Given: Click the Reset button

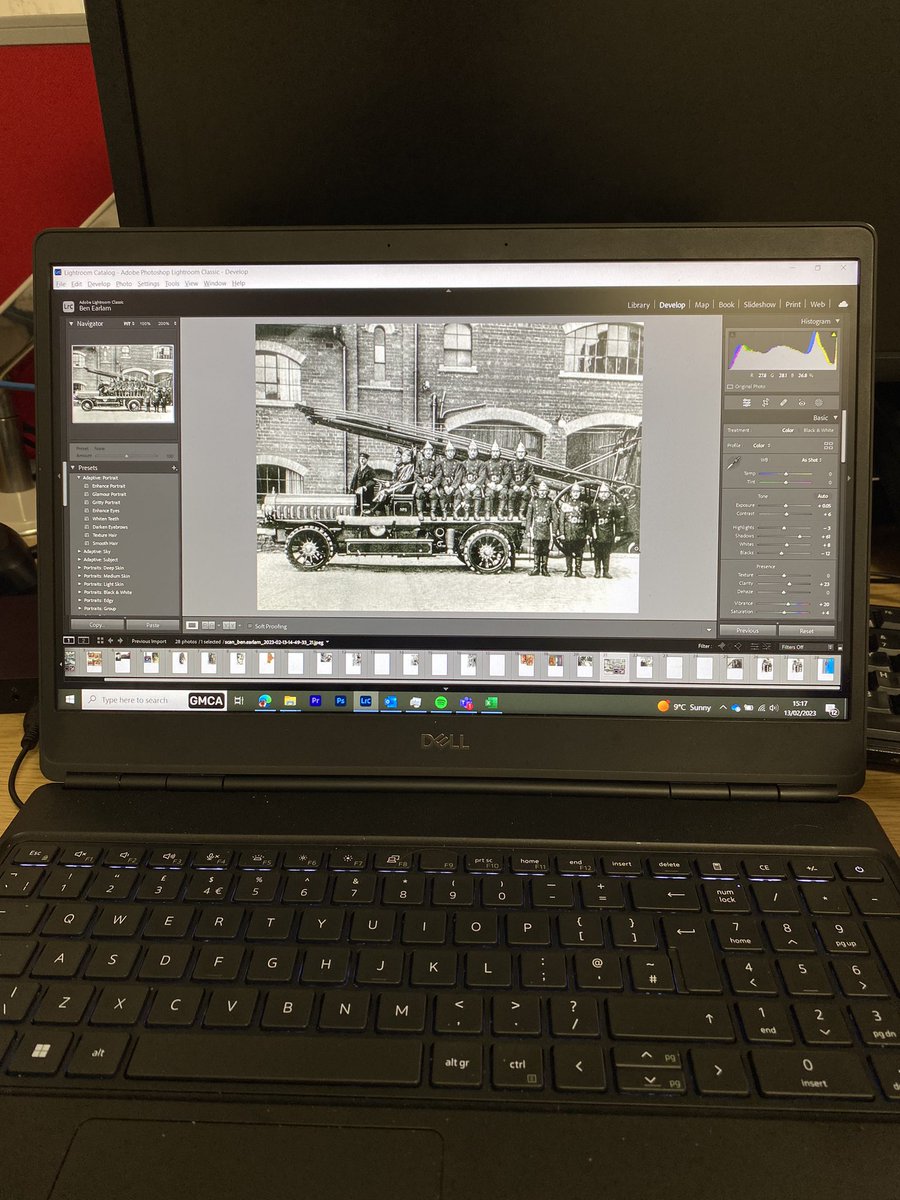Looking at the screenshot, I should click(806, 631).
